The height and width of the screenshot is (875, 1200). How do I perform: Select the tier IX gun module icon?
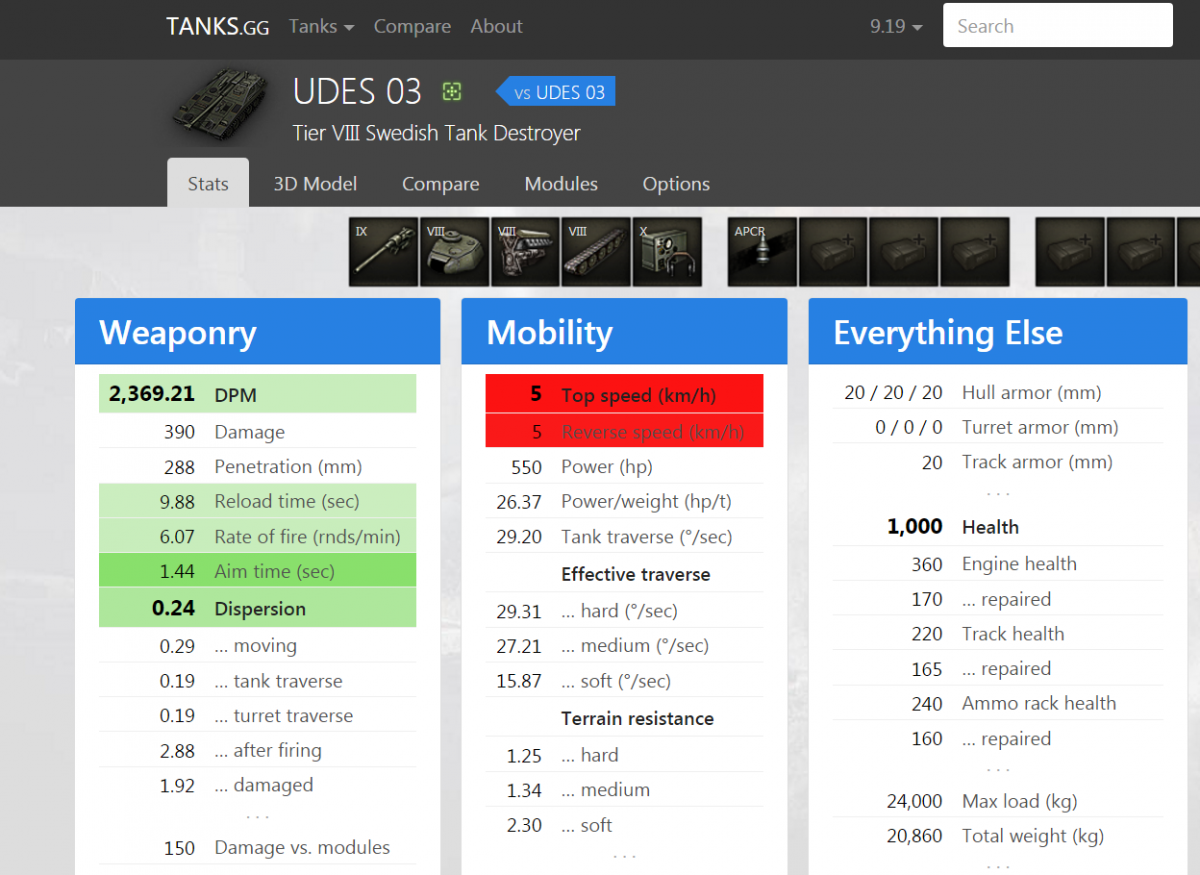tap(384, 252)
